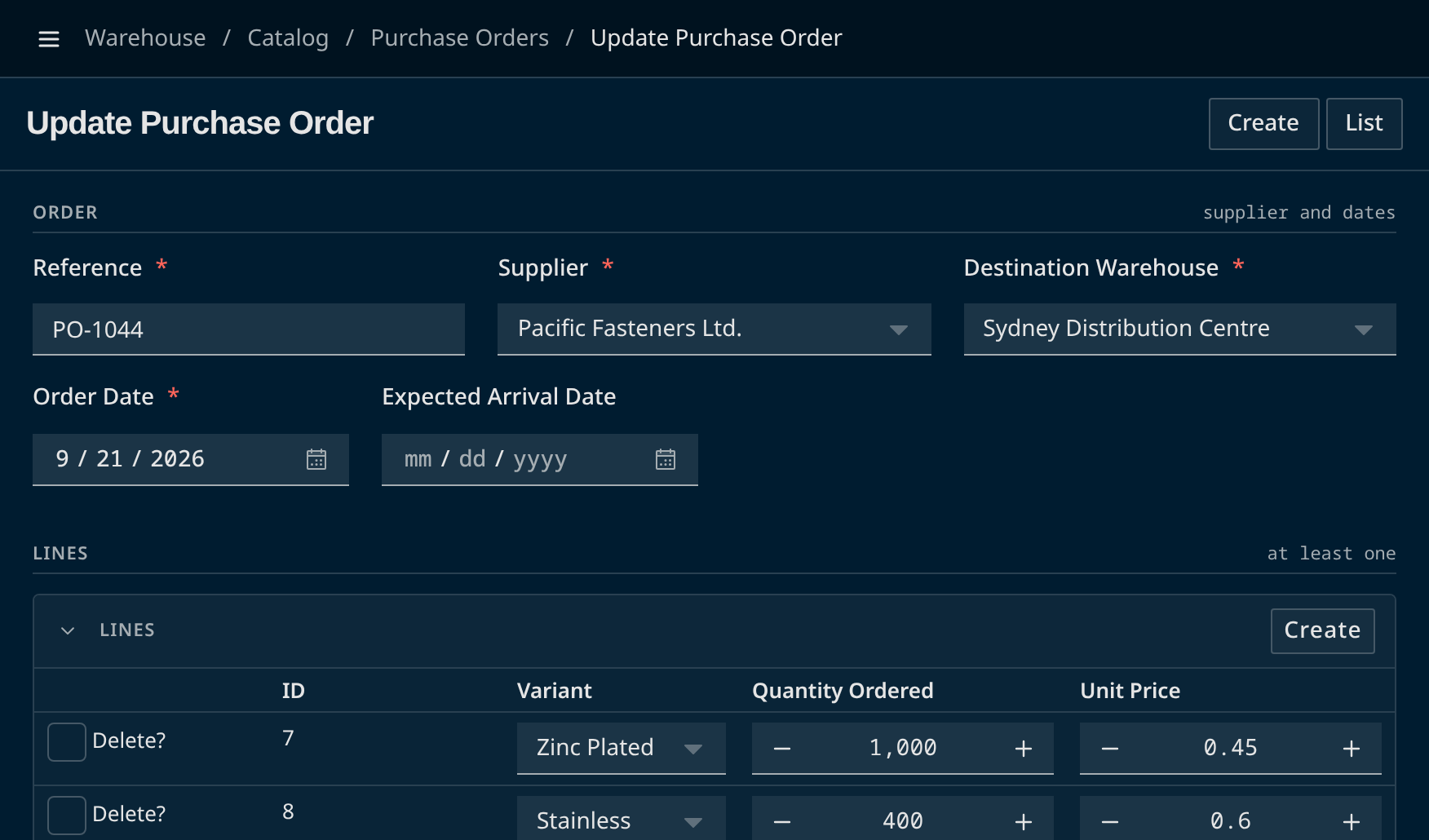This screenshot has height=840, width=1429.
Task: Open the Expected Arrival Date calendar picker
Action: 666,459
